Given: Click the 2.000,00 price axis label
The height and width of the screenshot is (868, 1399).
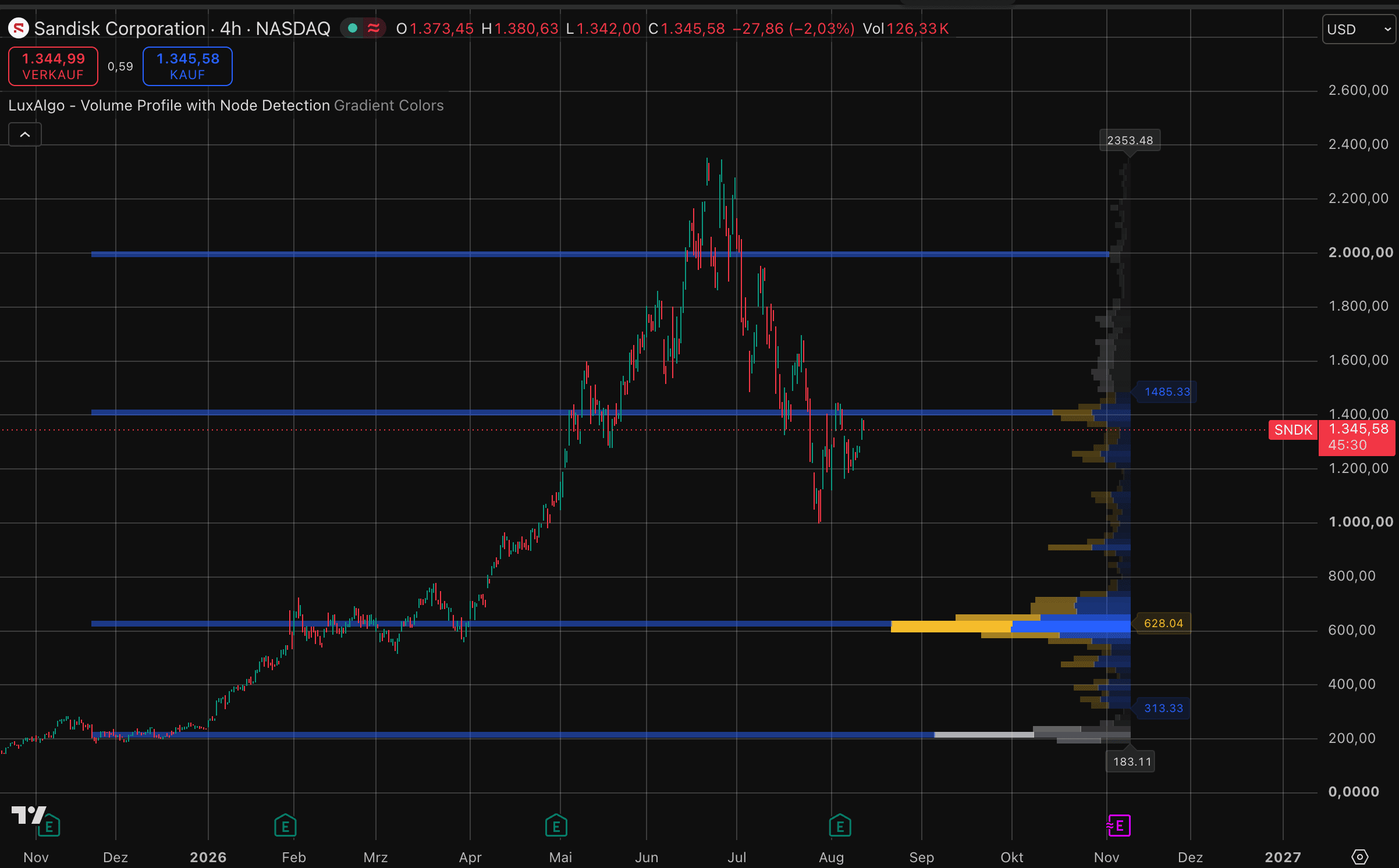Looking at the screenshot, I should (1361, 252).
